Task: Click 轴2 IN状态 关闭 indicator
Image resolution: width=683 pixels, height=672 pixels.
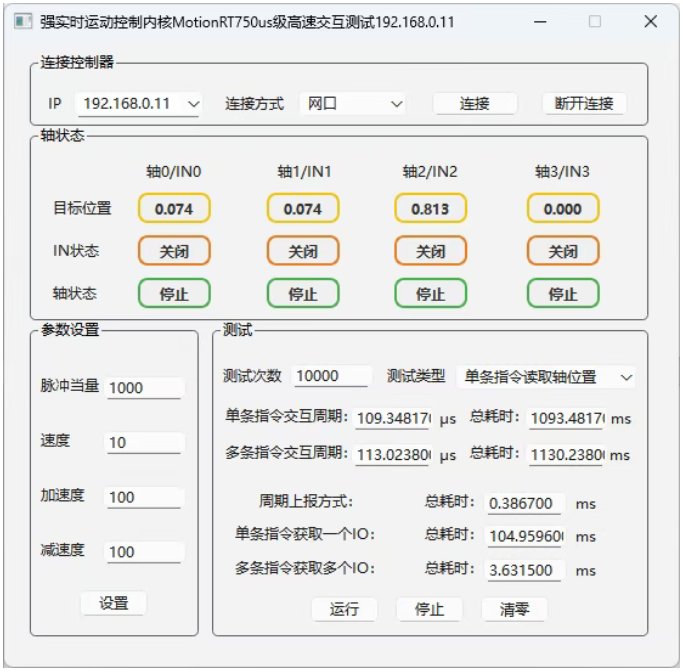Action: [x=431, y=251]
